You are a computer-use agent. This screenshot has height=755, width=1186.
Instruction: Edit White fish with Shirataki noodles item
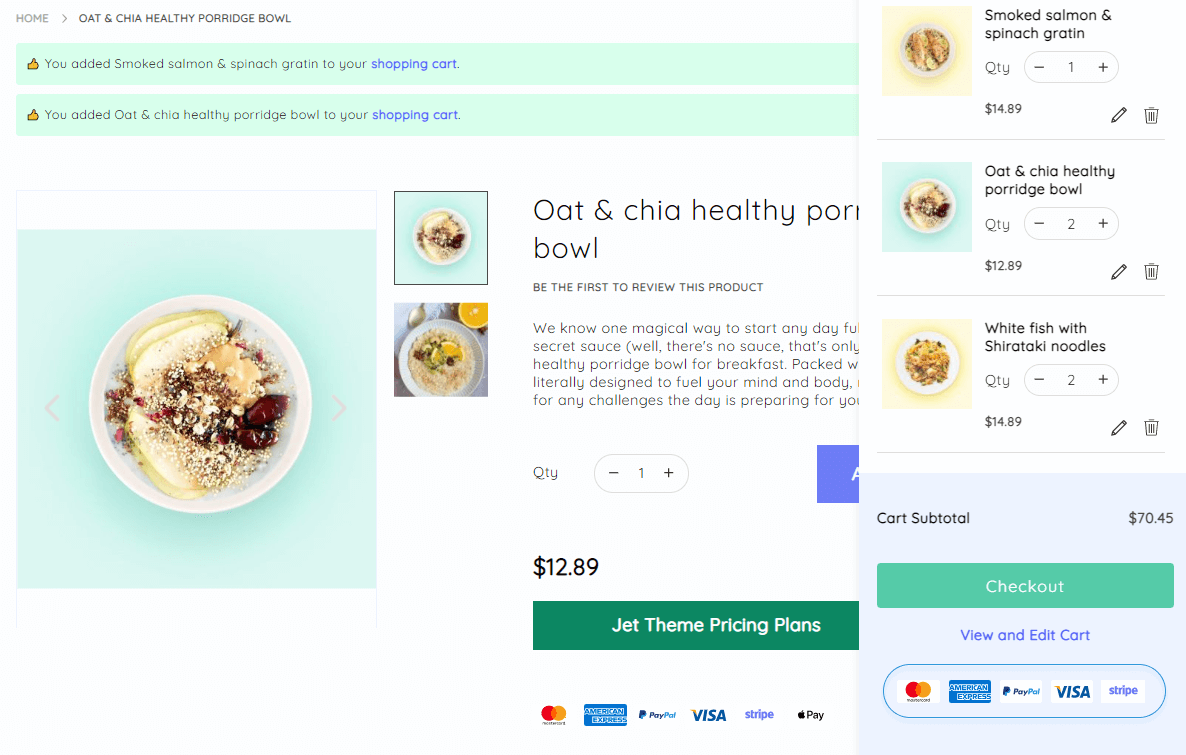pyautogui.click(x=1119, y=428)
